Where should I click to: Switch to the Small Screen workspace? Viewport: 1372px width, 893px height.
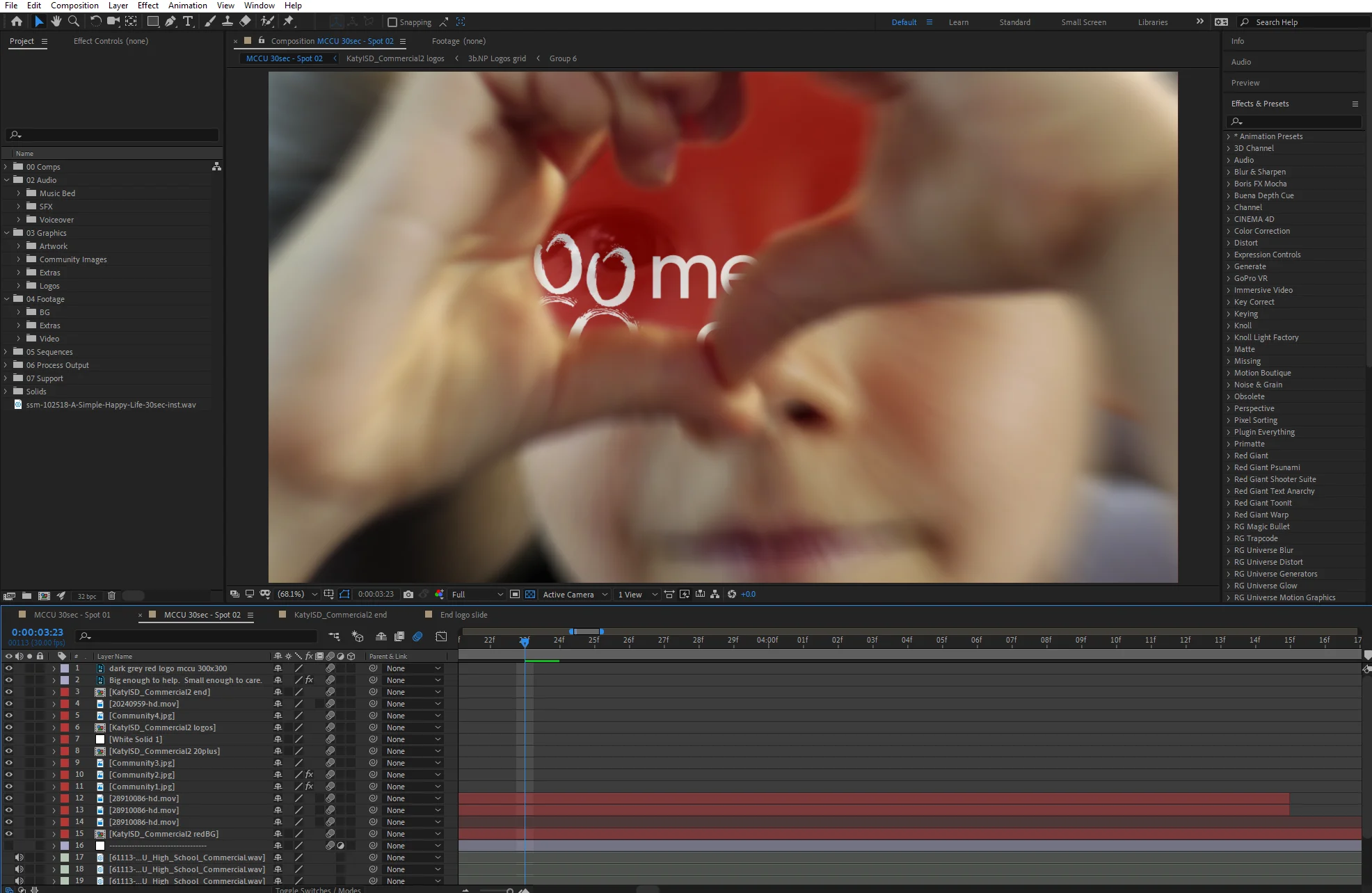(x=1083, y=22)
